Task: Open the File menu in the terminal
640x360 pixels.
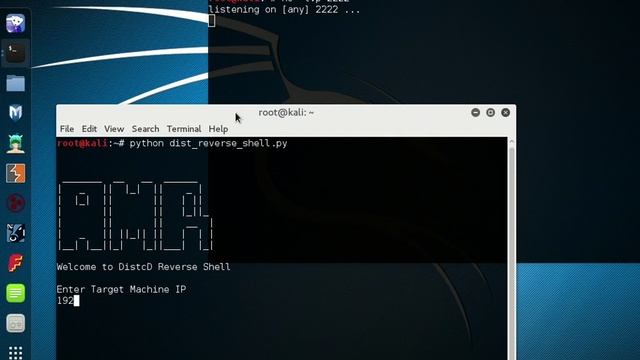Action: pyautogui.click(x=67, y=129)
